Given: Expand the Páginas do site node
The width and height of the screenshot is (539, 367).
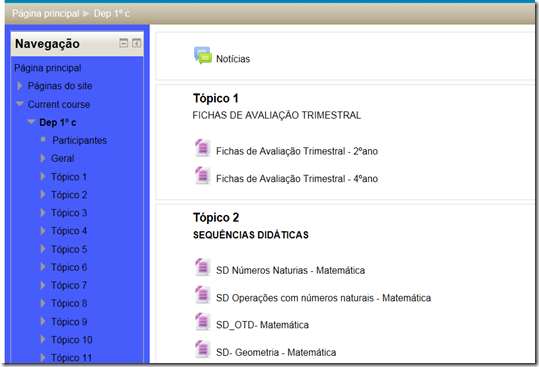Looking at the screenshot, I should click(20, 86).
